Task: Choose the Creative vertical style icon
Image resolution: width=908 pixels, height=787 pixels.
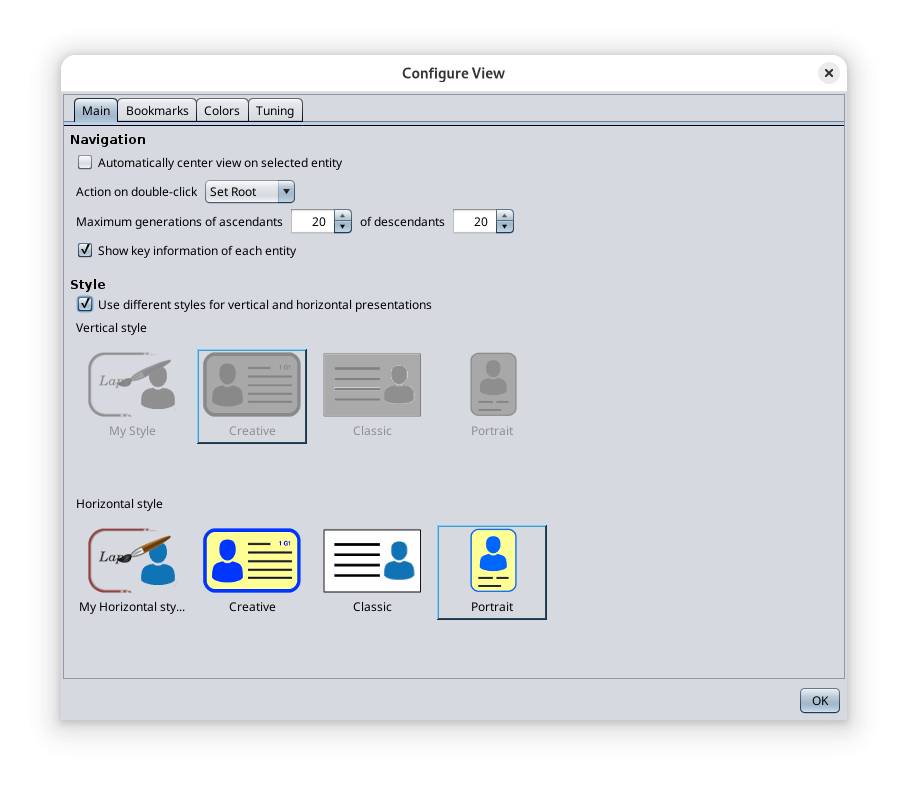Action: [252, 385]
